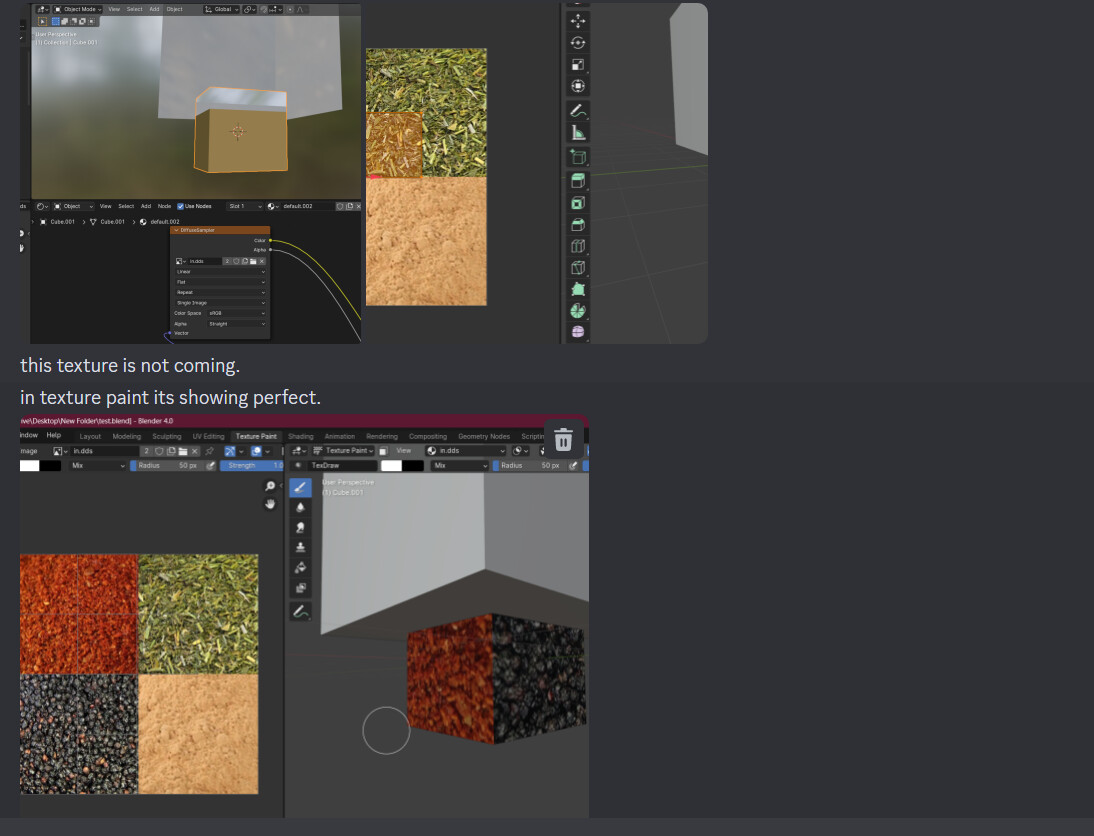The width and height of the screenshot is (1094, 836).
Task: Select the Spin tool icon
Action: pos(578,311)
